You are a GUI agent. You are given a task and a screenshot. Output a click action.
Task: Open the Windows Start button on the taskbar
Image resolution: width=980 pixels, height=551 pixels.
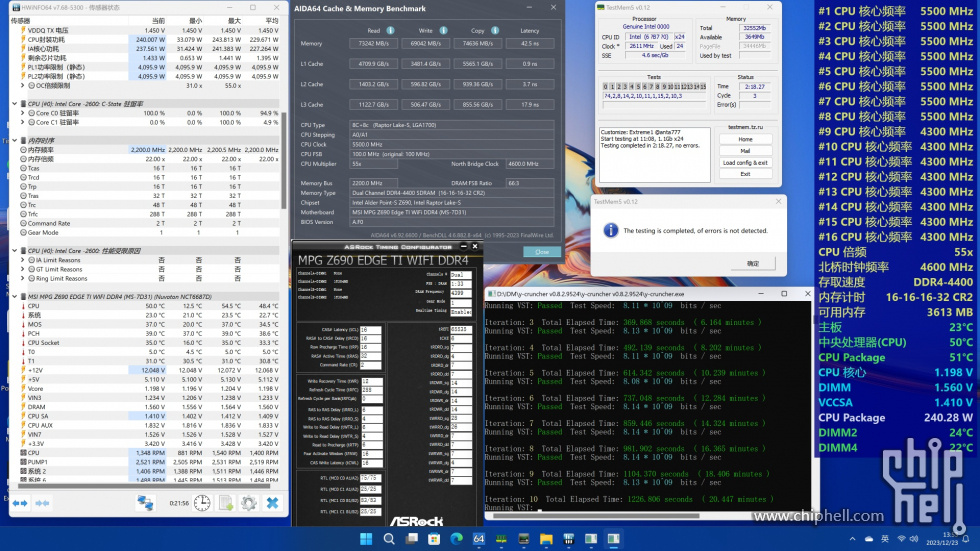[x=366, y=539]
